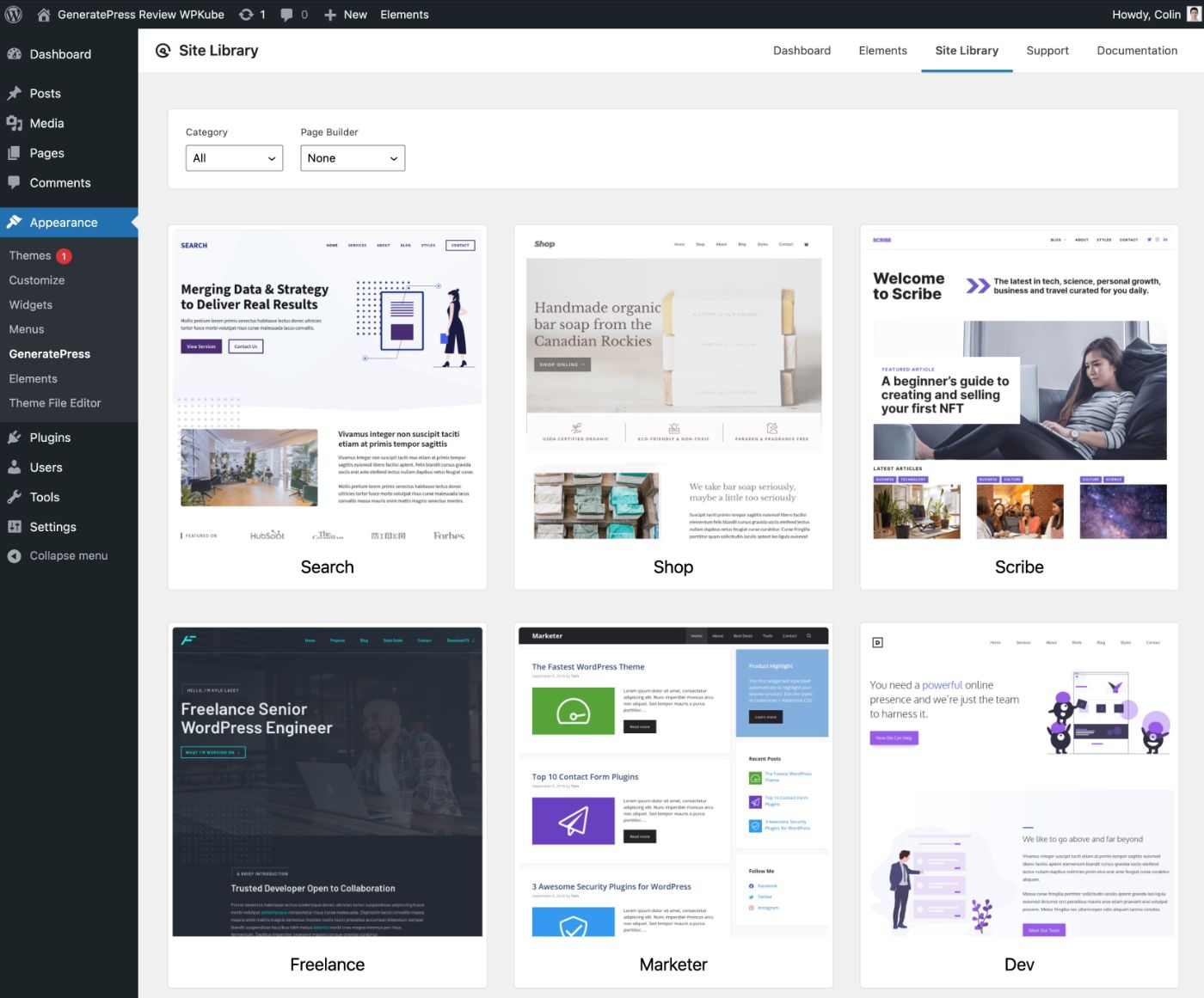The width and height of the screenshot is (1204, 998).
Task: Open the Support tab
Action: click(x=1047, y=51)
